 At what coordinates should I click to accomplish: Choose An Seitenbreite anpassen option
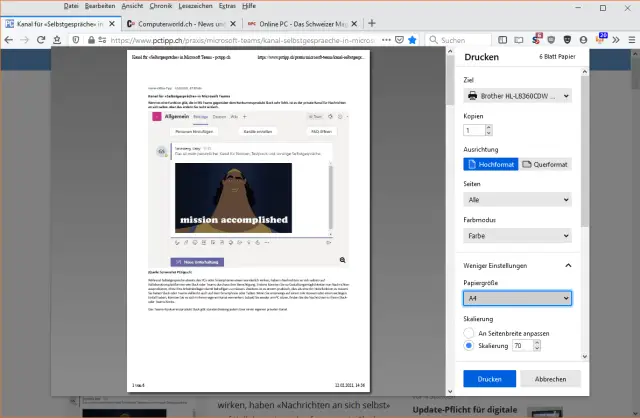click(469, 332)
